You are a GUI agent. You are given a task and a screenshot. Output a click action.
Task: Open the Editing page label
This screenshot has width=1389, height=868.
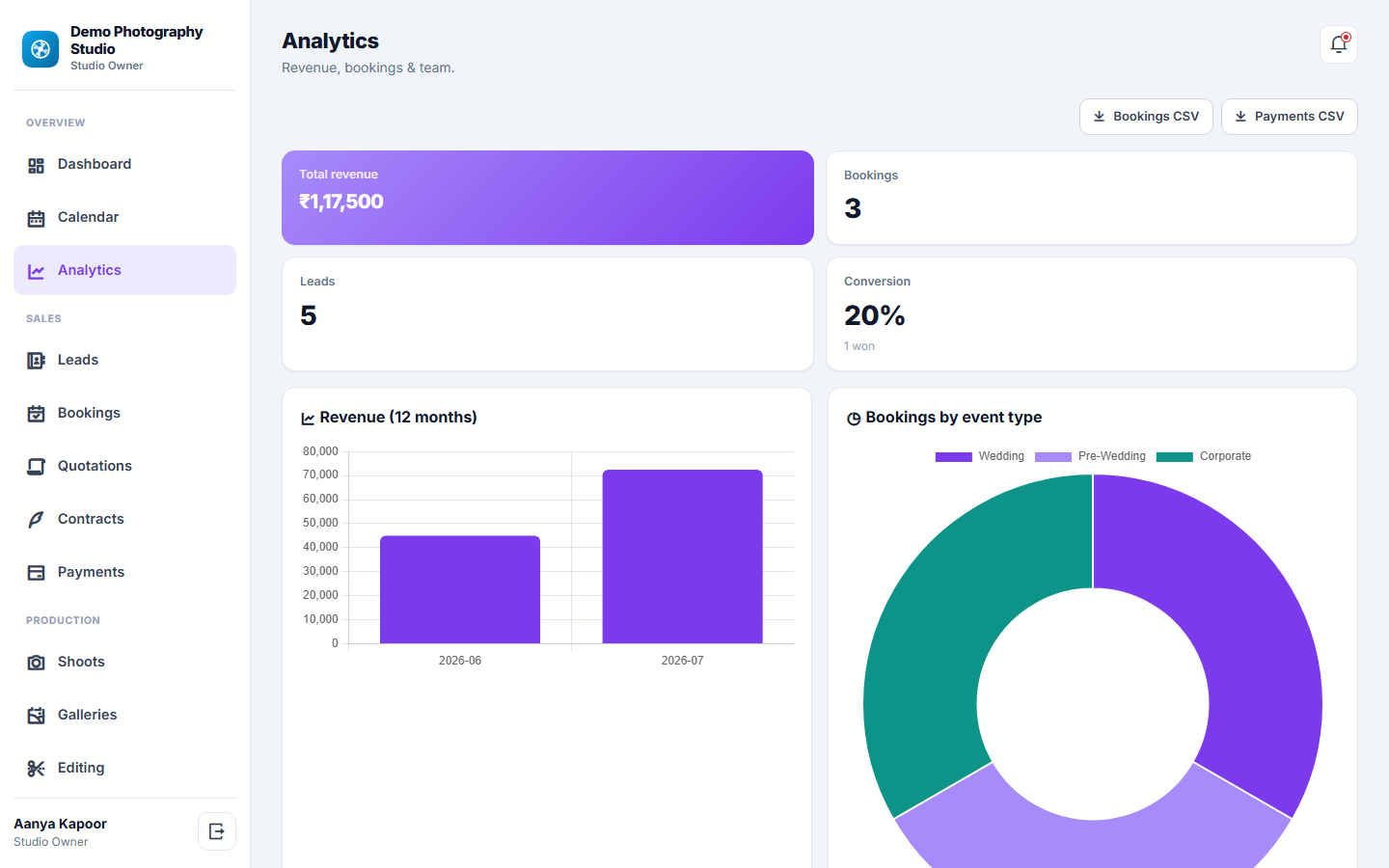81,768
